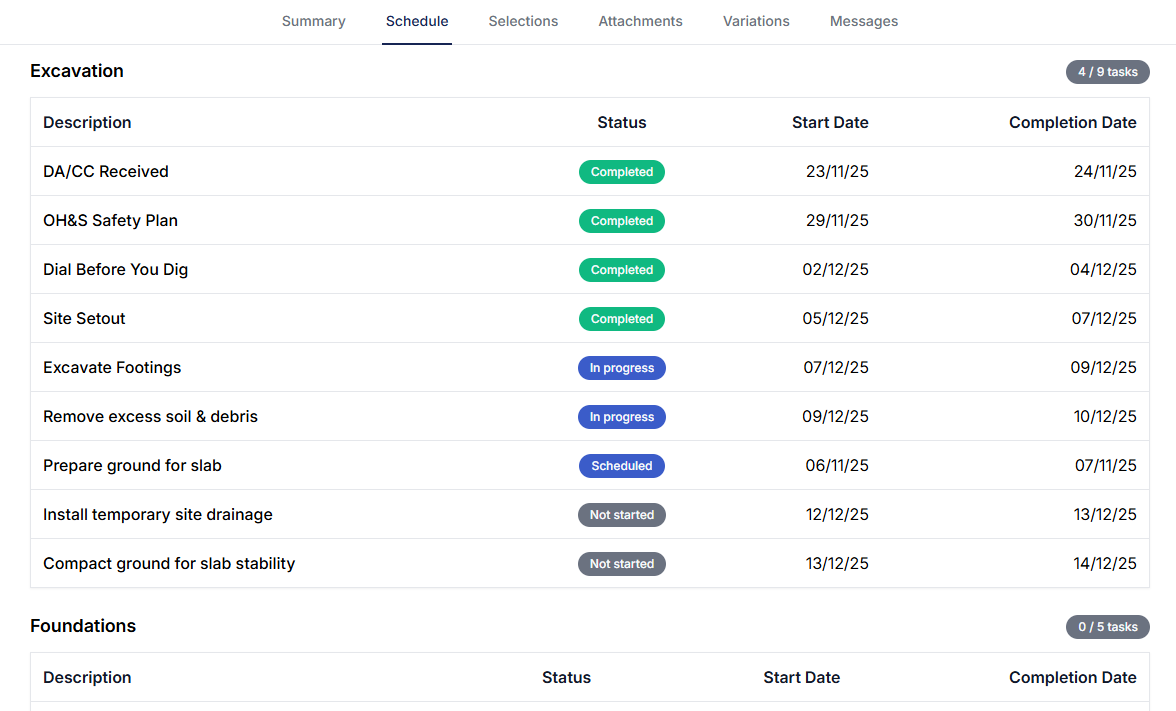Click Not started badge for temporary site drainage
Viewport: 1176px width, 711px height.
[x=621, y=515]
